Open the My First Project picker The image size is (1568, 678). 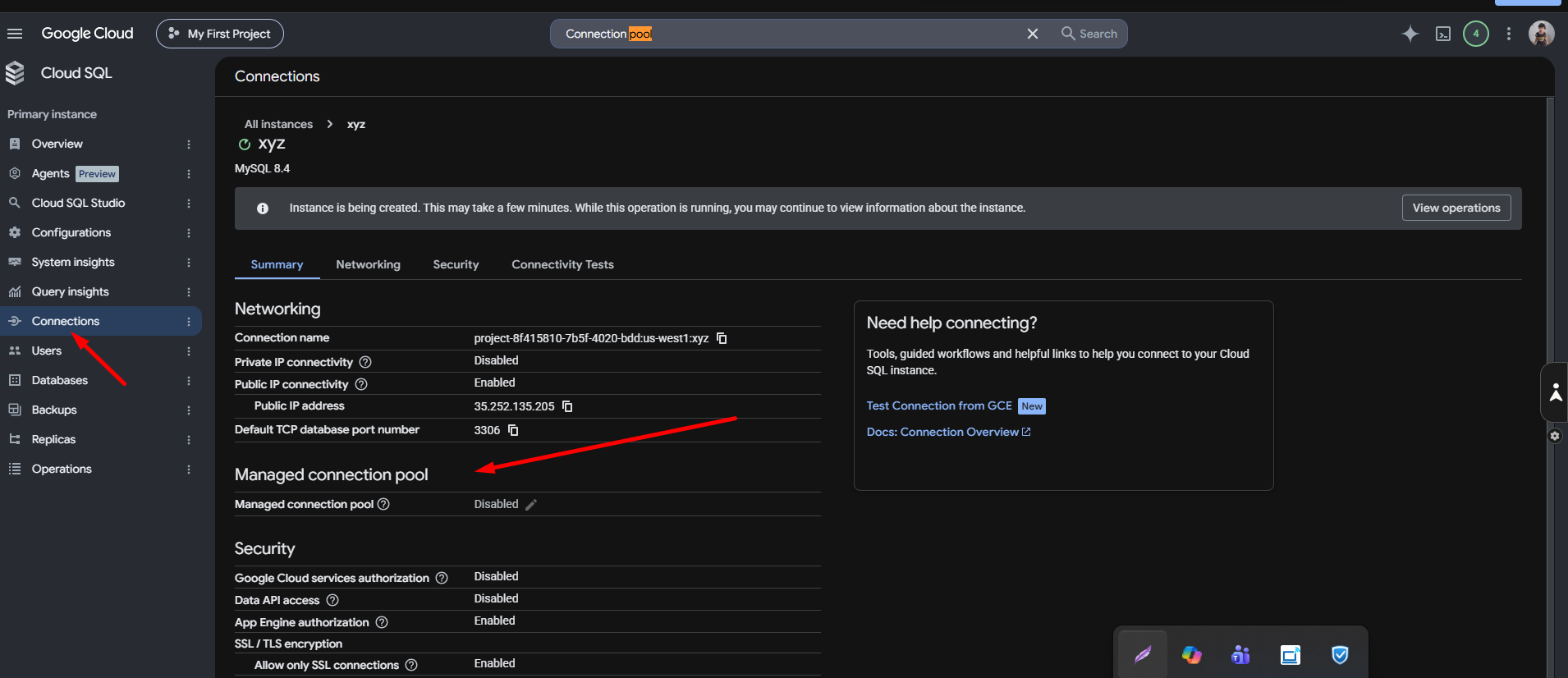[x=220, y=34]
